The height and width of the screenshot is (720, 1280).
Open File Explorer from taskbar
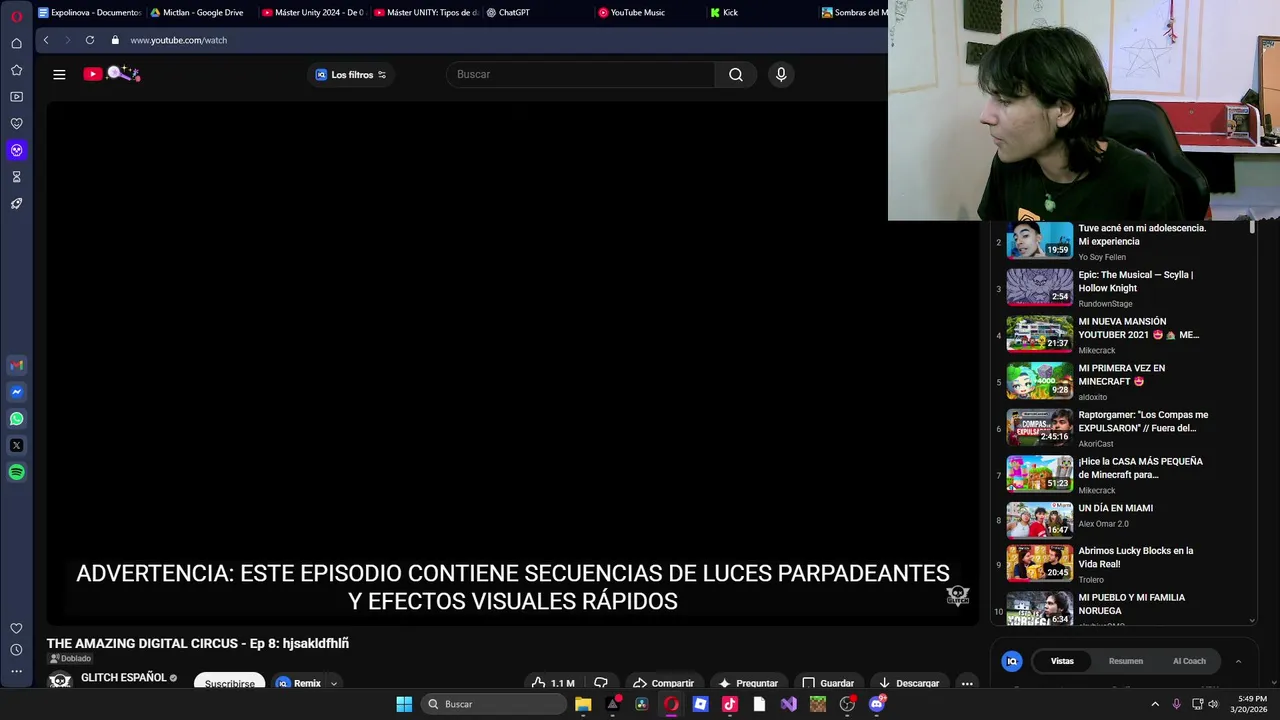583,704
